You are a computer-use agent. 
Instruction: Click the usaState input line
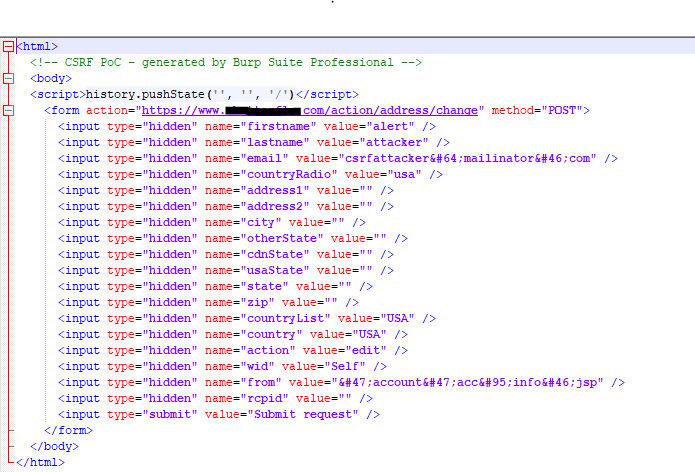click(x=226, y=270)
